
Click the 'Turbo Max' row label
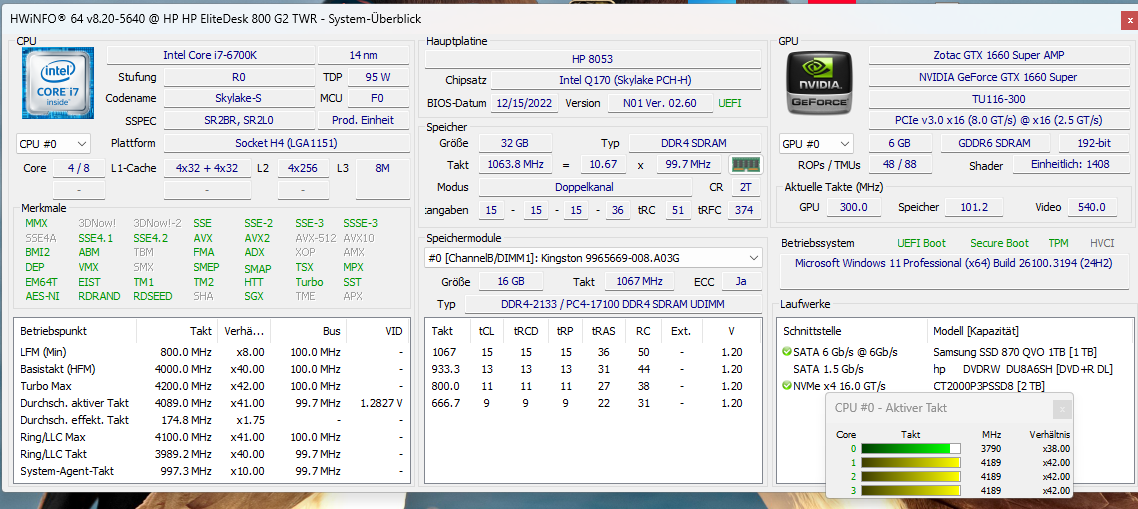(x=46, y=386)
